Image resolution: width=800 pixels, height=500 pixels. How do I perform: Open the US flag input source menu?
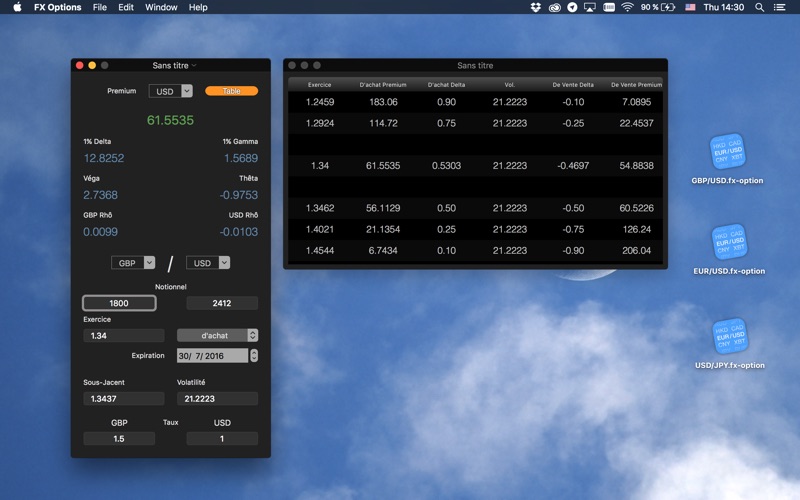[x=690, y=7]
